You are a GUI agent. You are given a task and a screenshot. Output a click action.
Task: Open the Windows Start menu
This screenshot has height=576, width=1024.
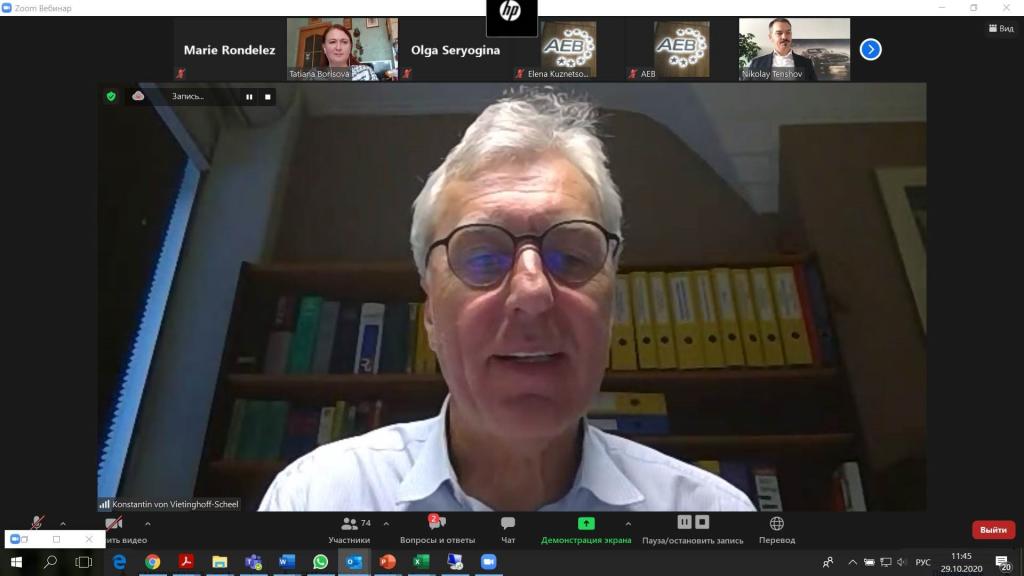pyautogui.click(x=16, y=562)
